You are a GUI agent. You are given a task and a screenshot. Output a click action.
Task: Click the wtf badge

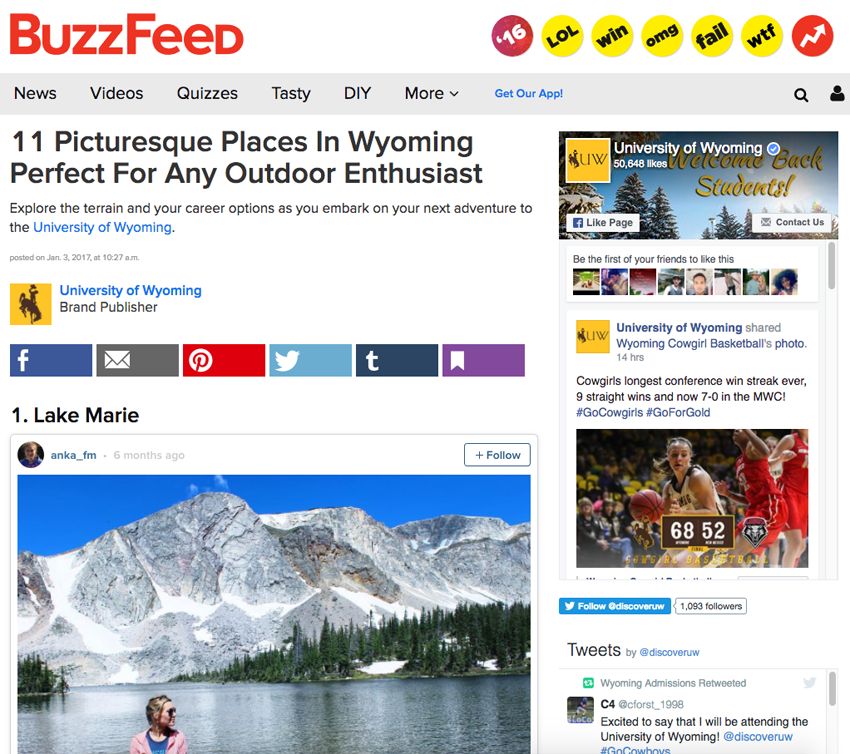[x=762, y=36]
